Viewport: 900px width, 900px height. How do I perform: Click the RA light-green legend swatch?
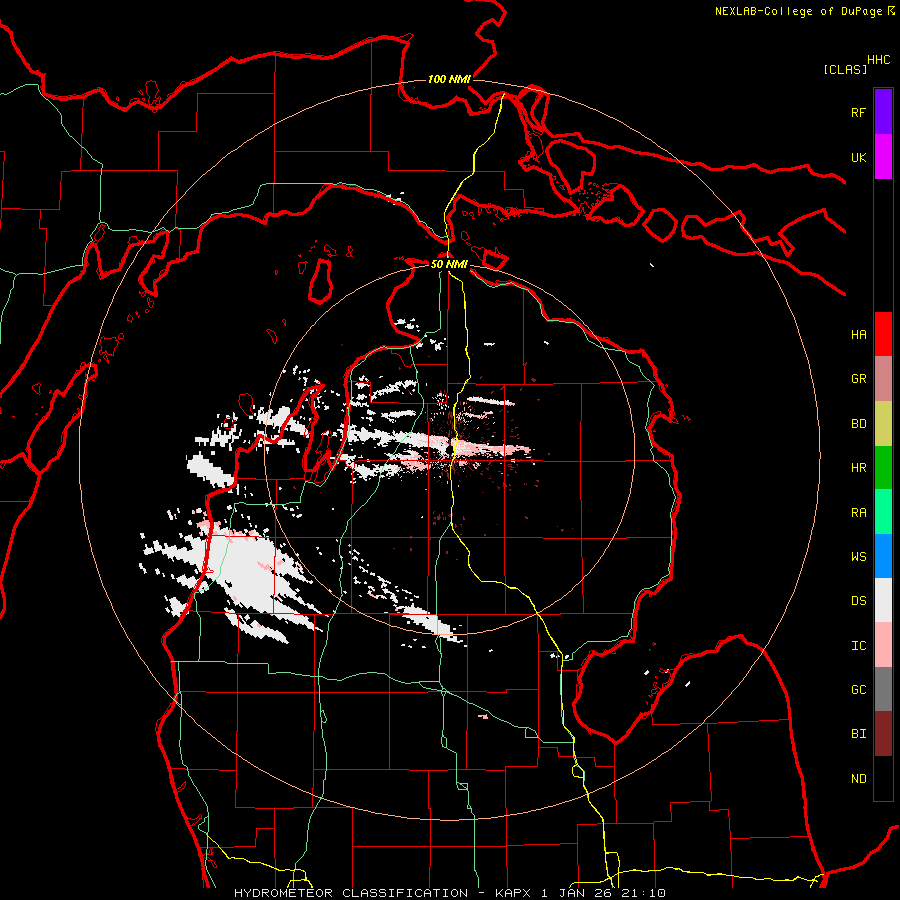883,512
